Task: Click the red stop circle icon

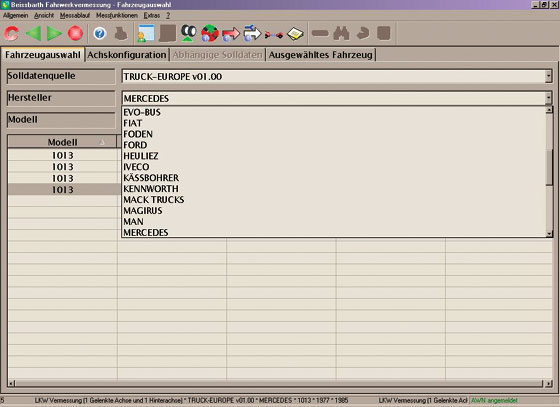Action: coord(75,34)
